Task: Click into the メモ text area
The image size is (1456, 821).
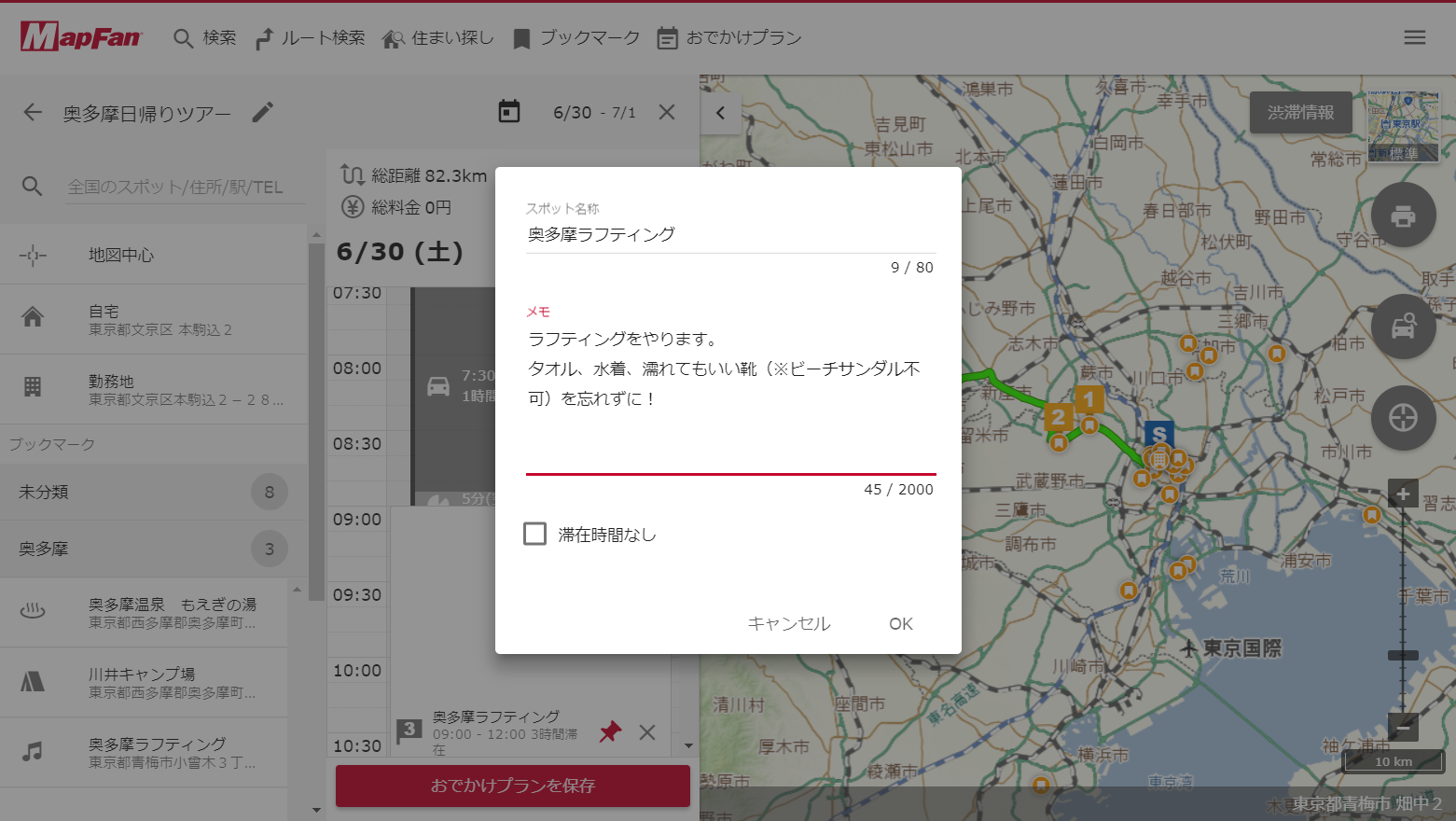Action: [730, 398]
